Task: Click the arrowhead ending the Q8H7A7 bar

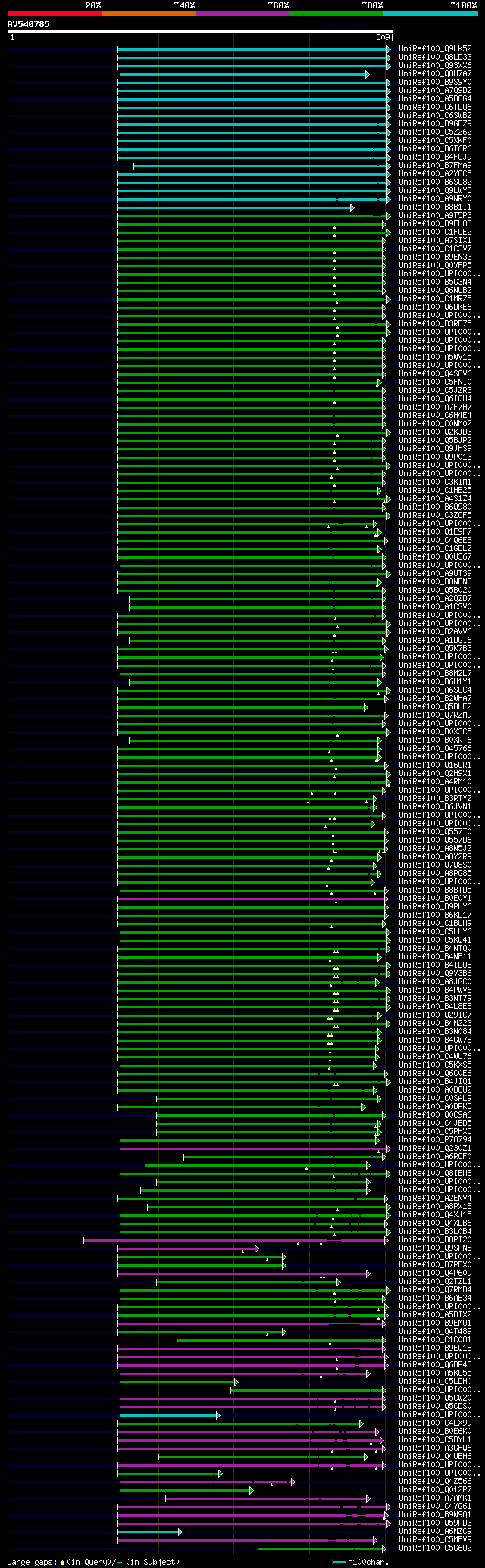Action: tap(367, 74)
